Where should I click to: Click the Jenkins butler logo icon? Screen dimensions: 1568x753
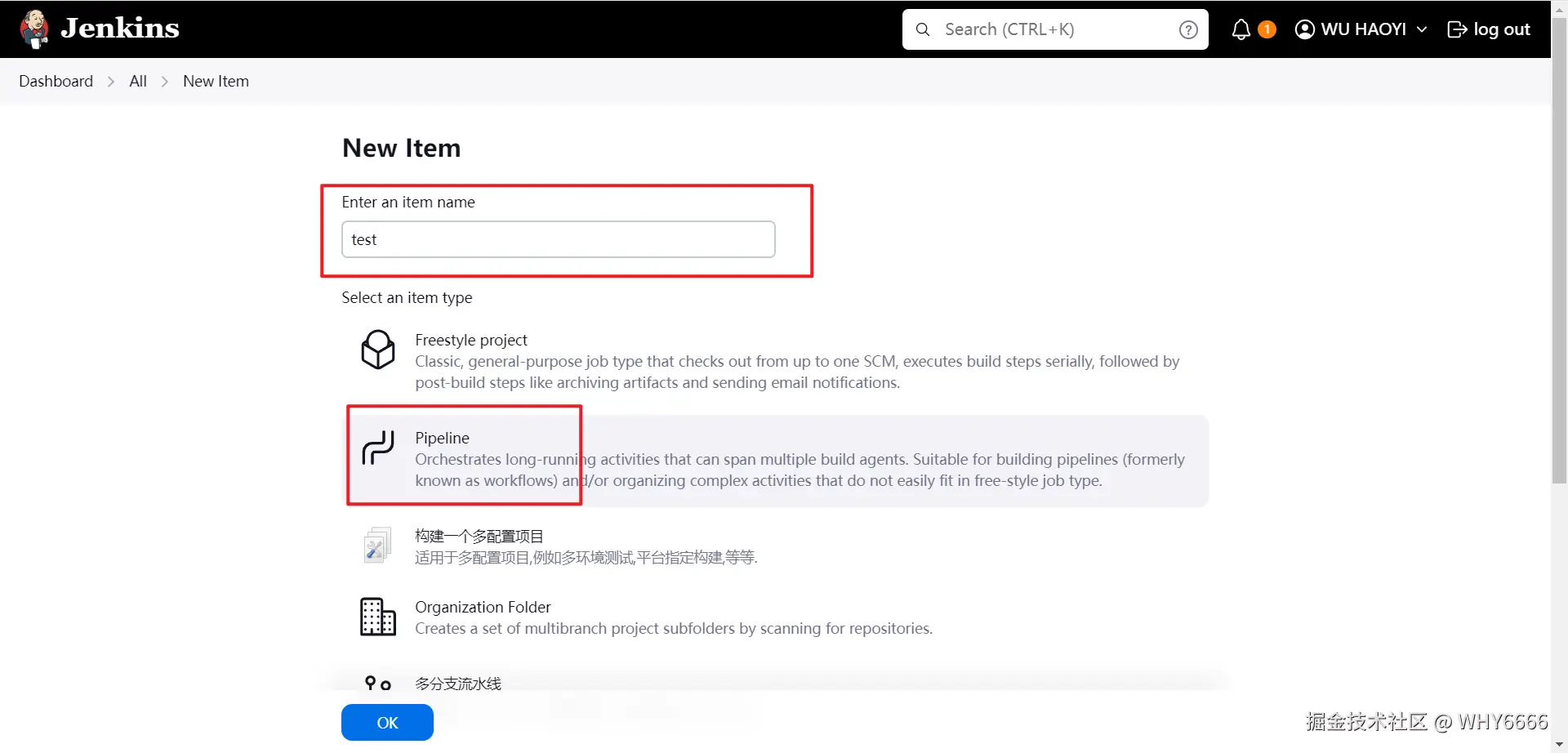coord(34,29)
